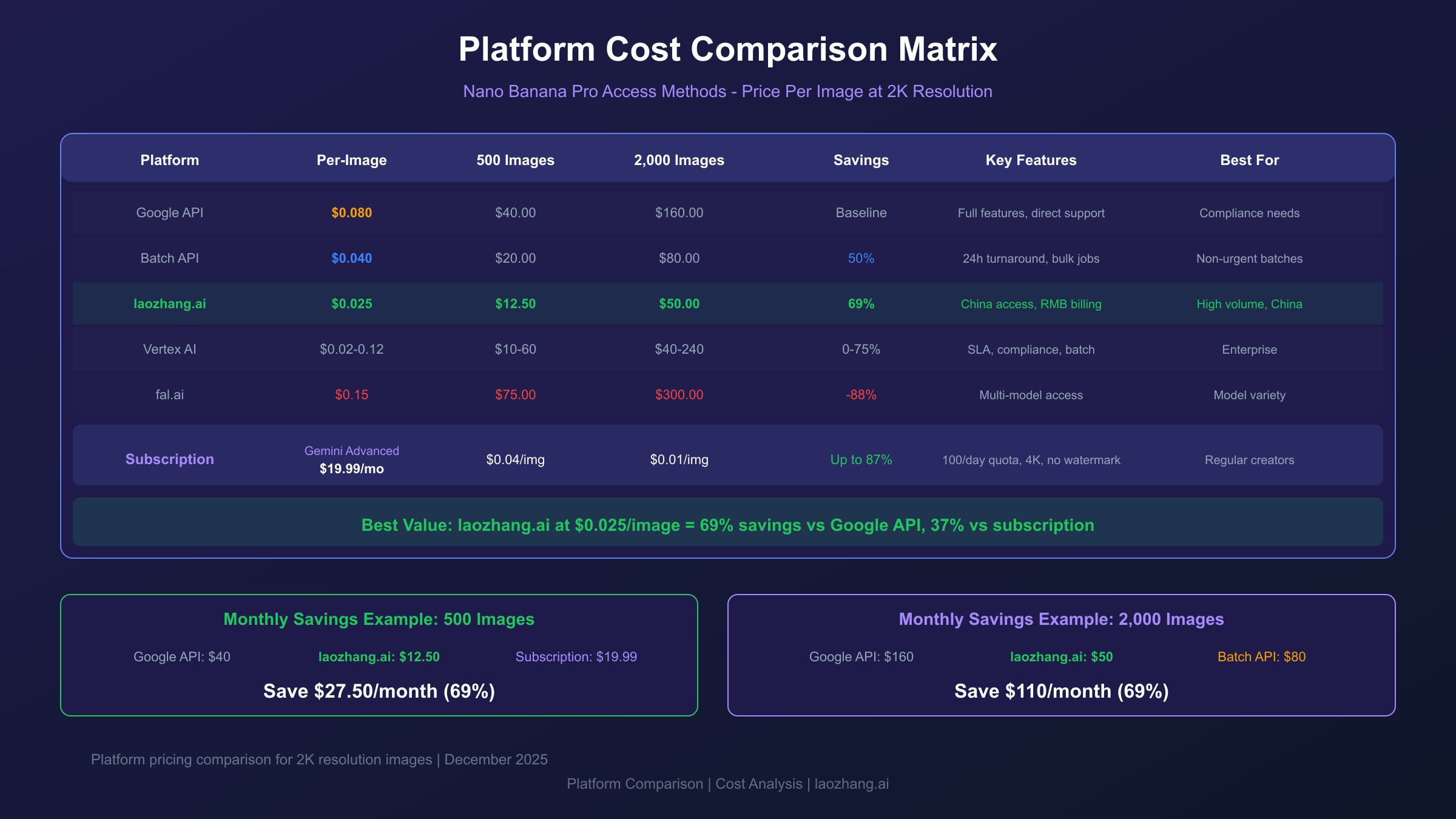Select the laozhang.ai platform name in table
The width and height of the screenshot is (1456, 819).
tap(169, 304)
